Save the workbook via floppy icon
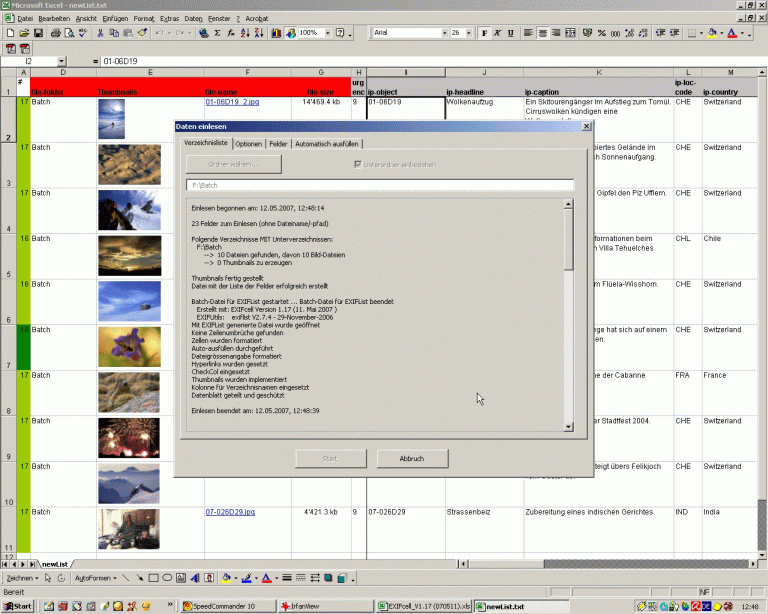 [38, 33]
